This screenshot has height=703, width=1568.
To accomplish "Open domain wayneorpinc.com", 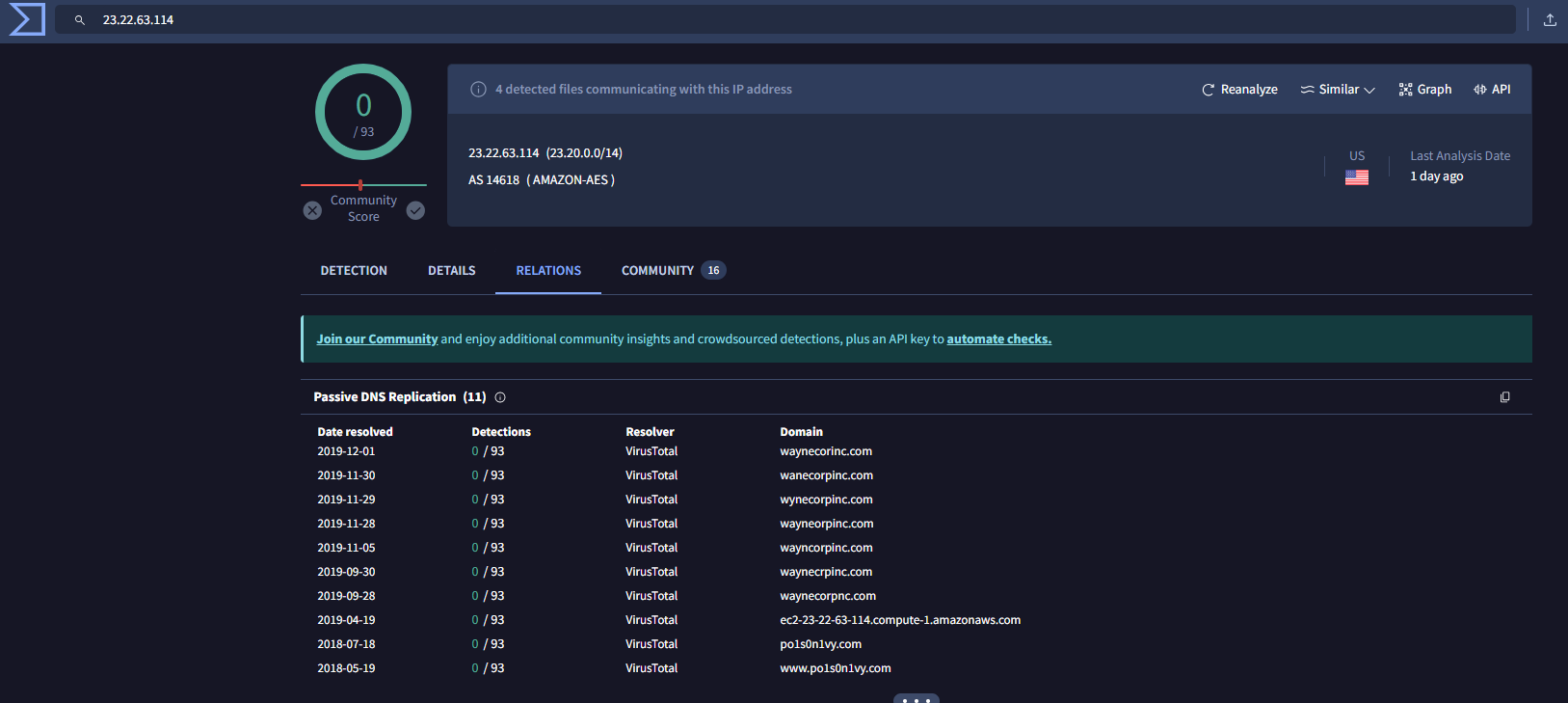I will pyautogui.click(x=827, y=524).
